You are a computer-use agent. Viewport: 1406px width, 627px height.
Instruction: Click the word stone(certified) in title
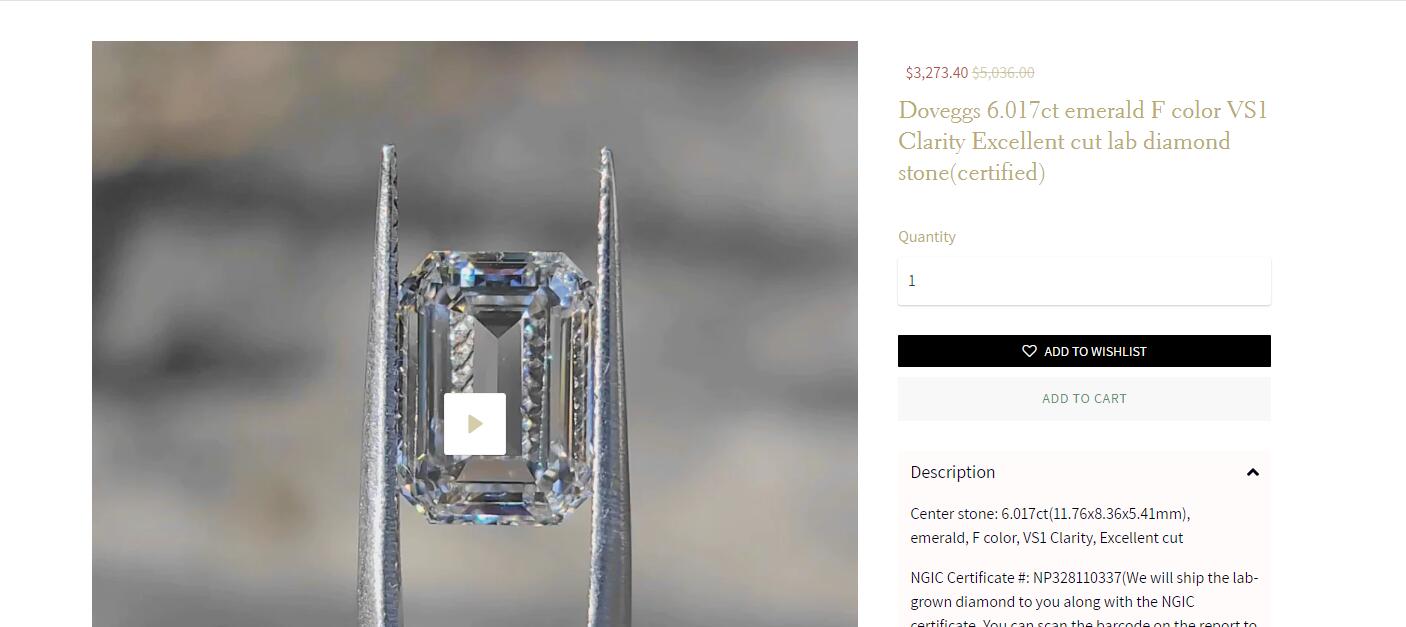coord(972,173)
